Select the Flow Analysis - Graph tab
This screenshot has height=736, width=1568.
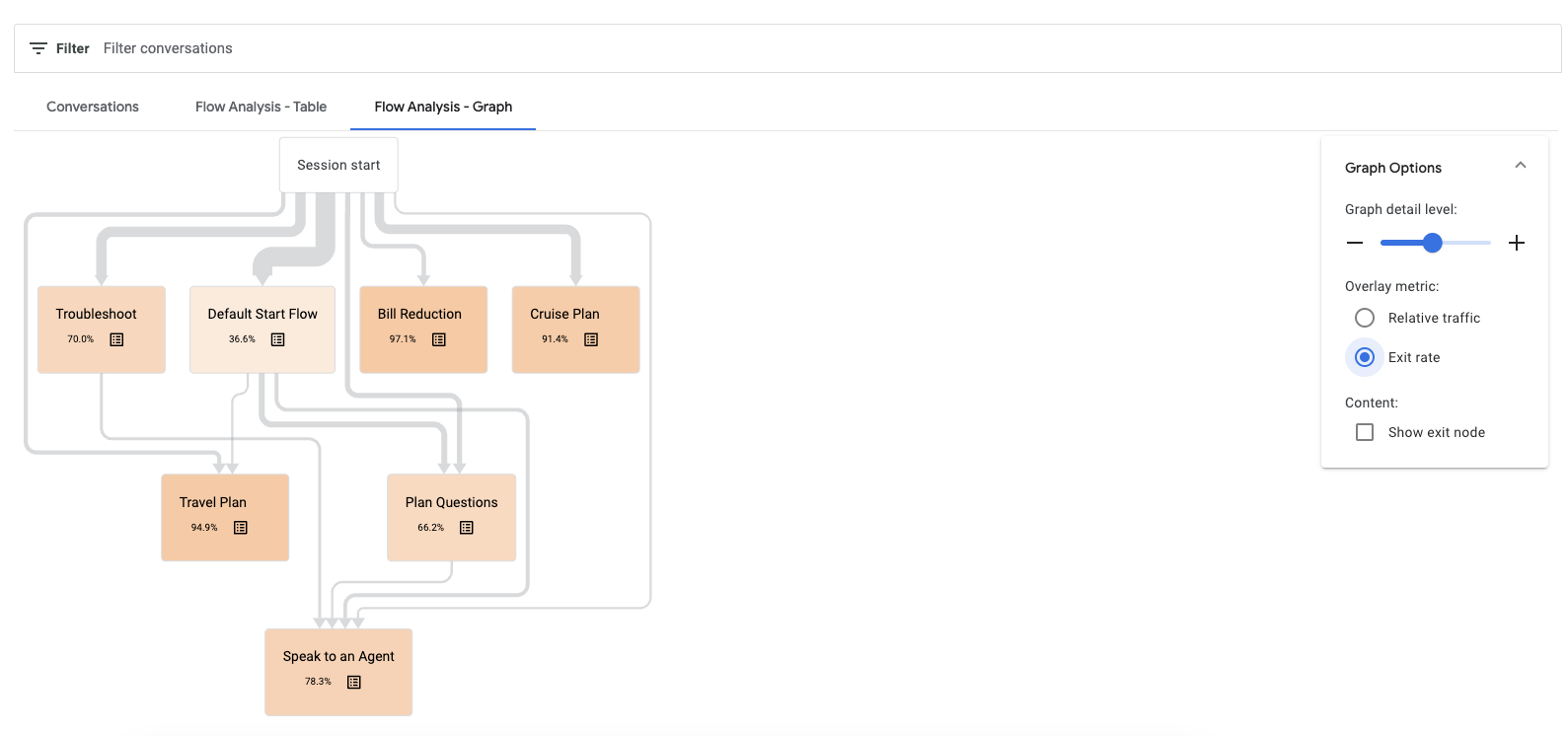(443, 107)
